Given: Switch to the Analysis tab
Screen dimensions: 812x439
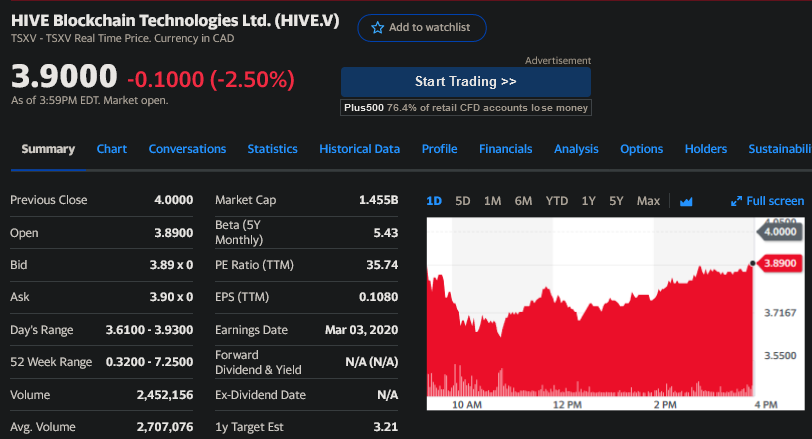Looking at the screenshot, I should (x=576, y=149).
